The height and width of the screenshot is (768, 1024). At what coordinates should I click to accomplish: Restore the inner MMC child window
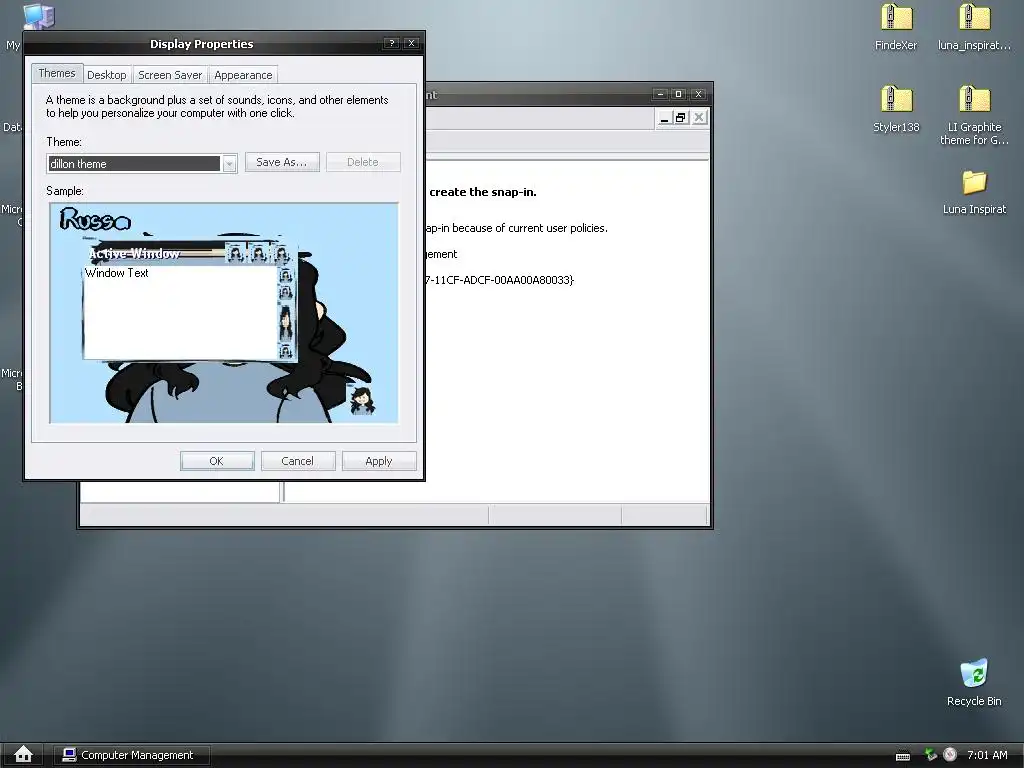click(x=681, y=118)
